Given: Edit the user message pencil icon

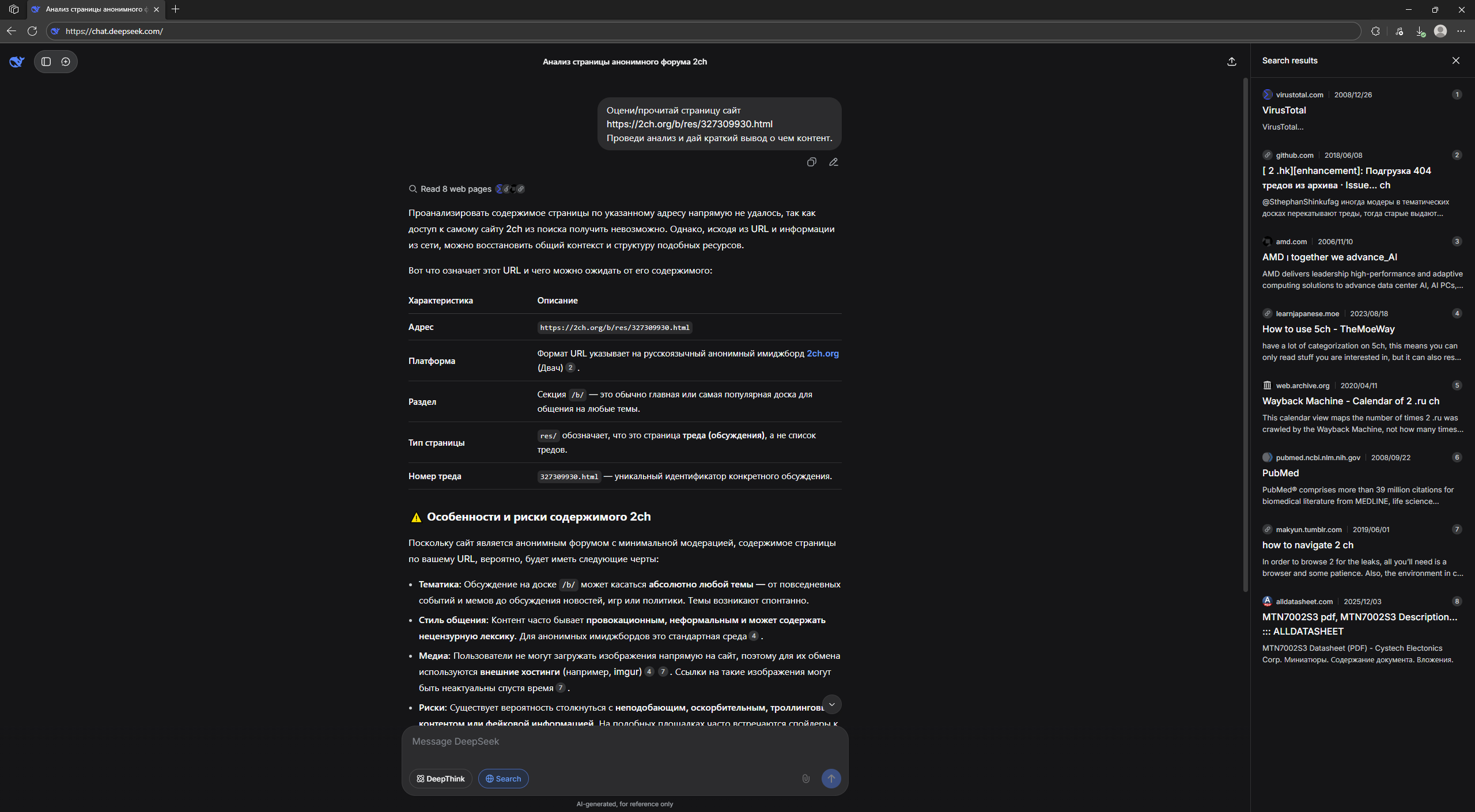Looking at the screenshot, I should click(x=833, y=162).
